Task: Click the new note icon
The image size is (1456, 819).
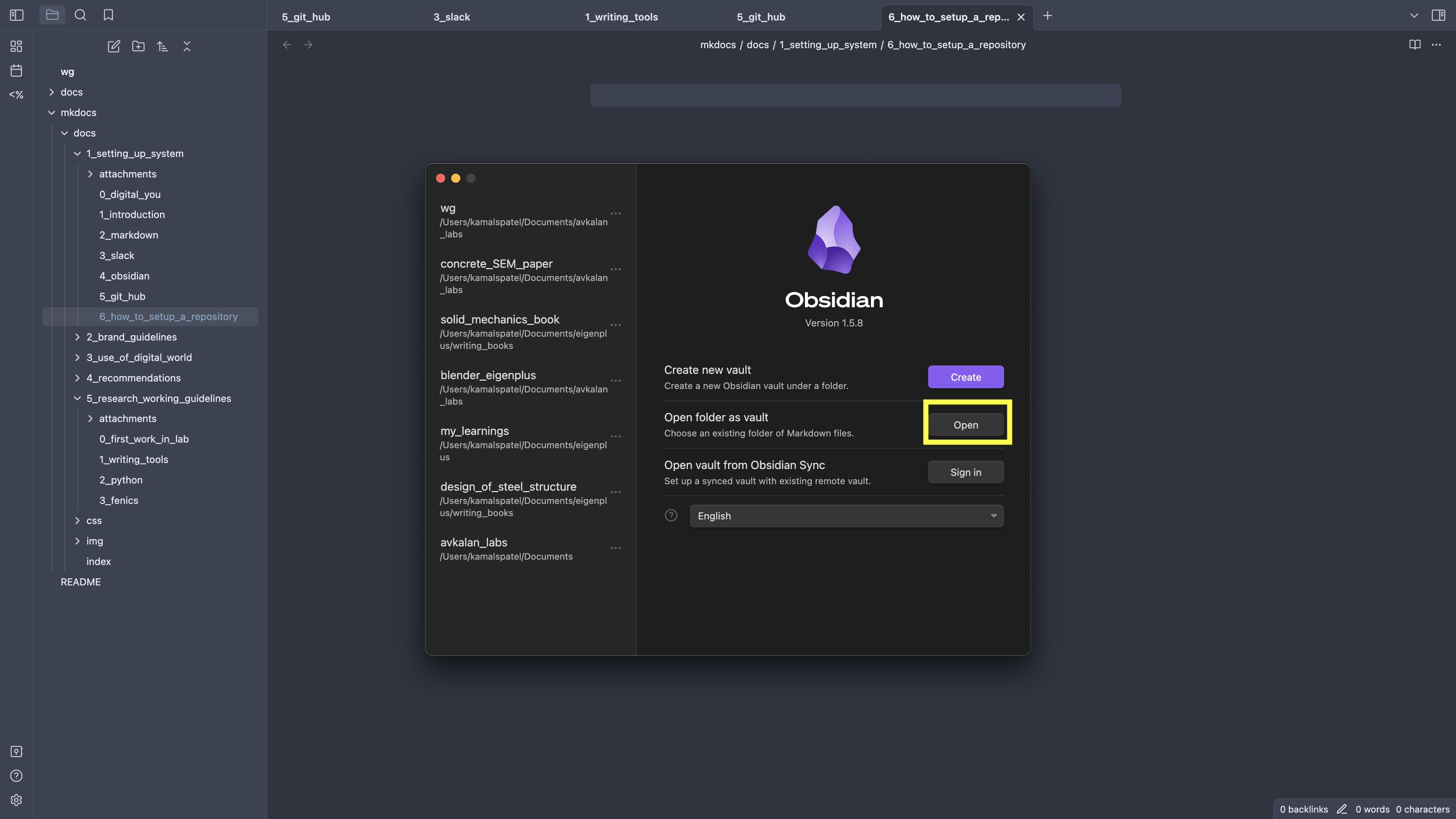Action: pos(114,46)
